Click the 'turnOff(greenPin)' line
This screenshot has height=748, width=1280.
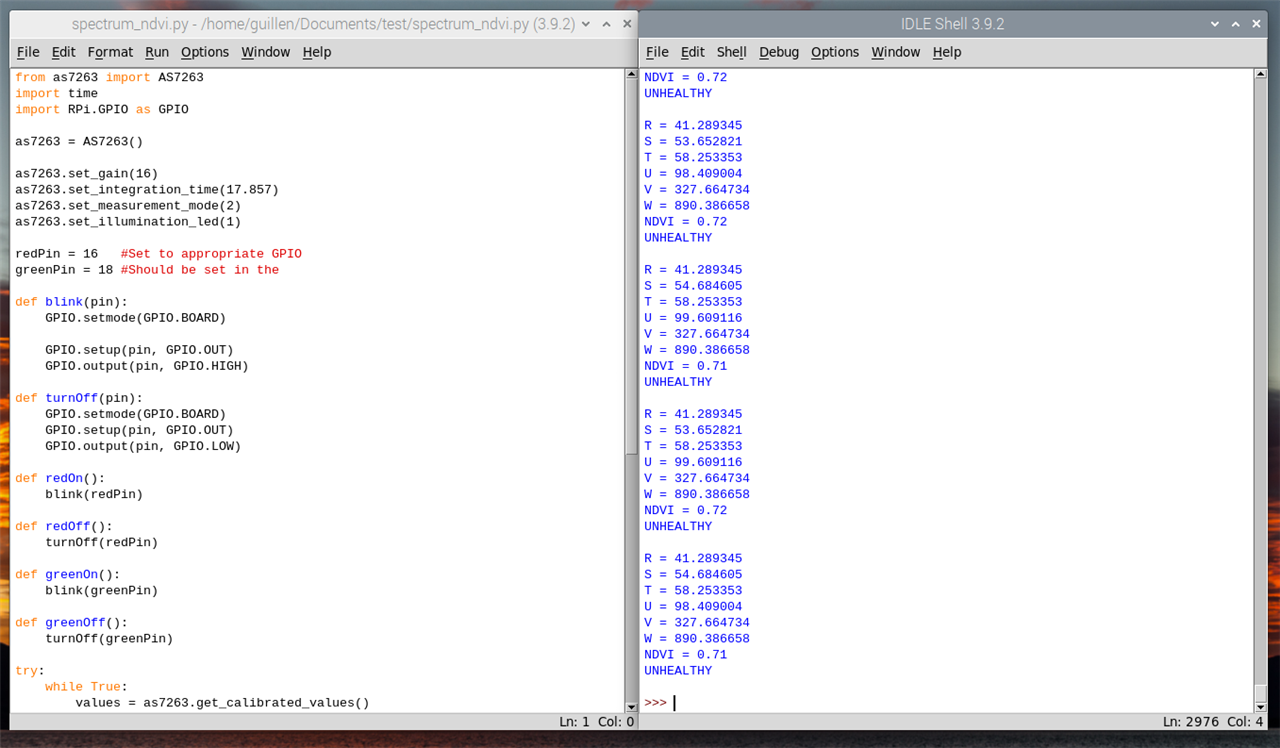coord(109,637)
